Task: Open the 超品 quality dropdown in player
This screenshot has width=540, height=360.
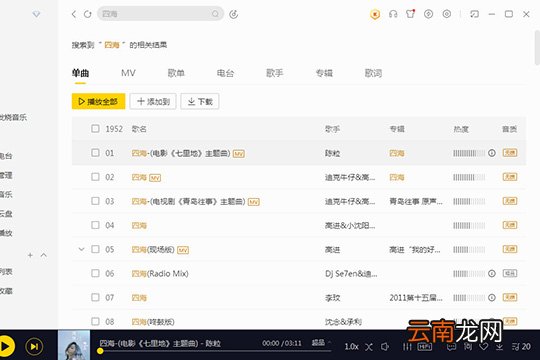Action: pos(321,343)
